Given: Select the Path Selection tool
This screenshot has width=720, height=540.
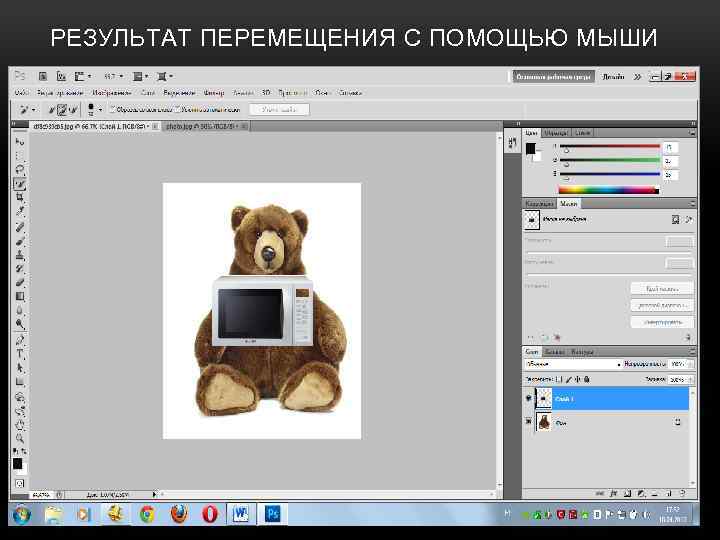Looking at the screenshot, I should (19, 368).
